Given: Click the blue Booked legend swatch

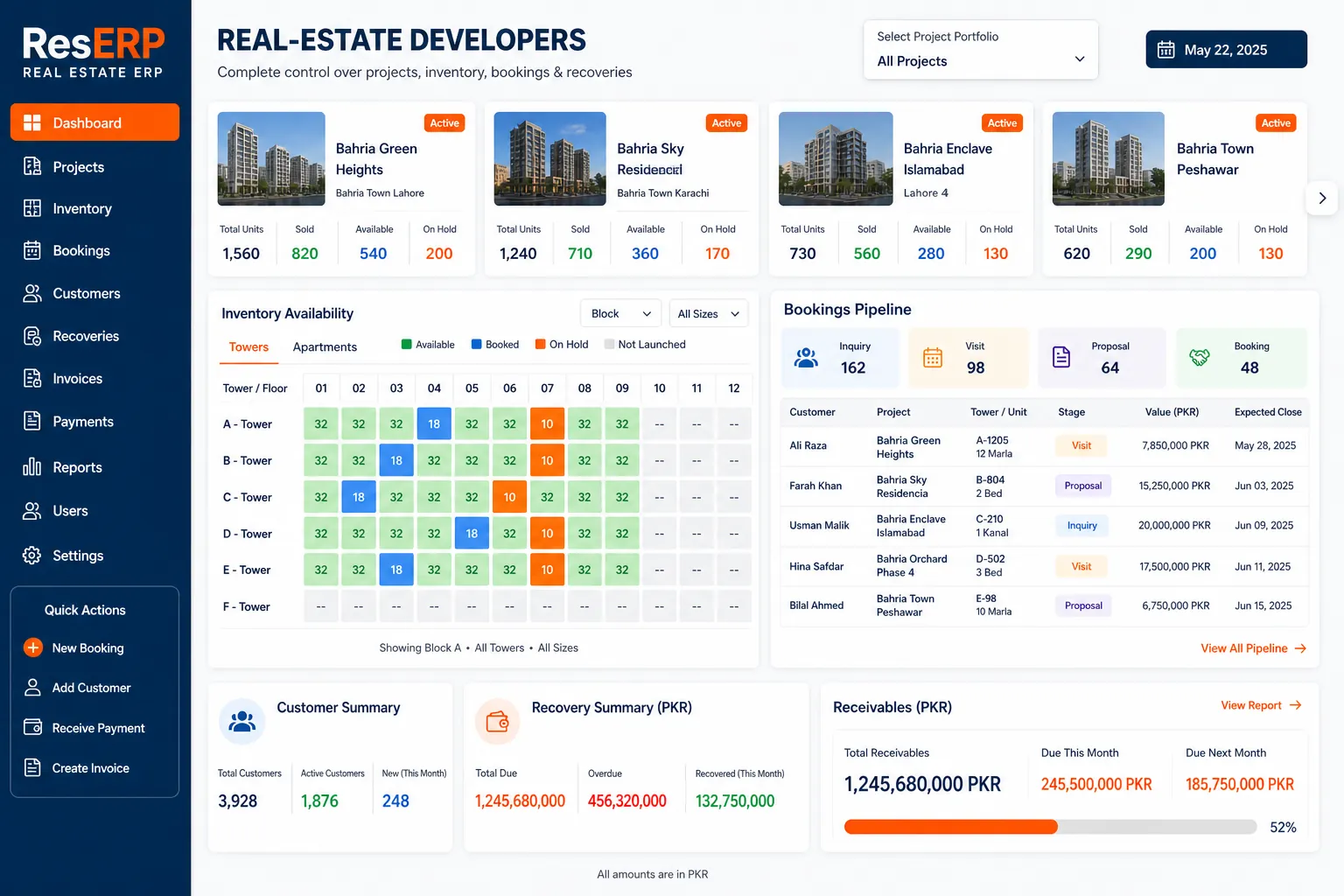Looking at the screenshot, I should coord(477,344).
